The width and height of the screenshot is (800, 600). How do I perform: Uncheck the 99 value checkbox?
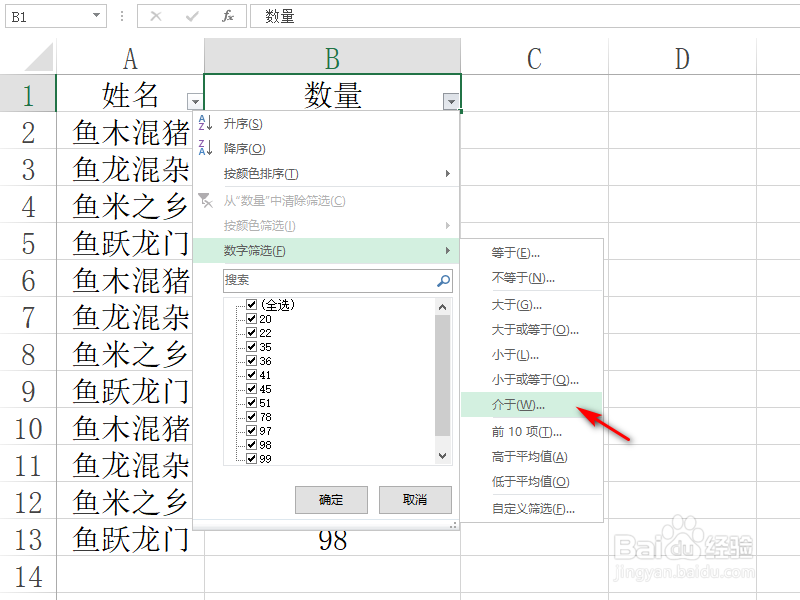[251, 459]
